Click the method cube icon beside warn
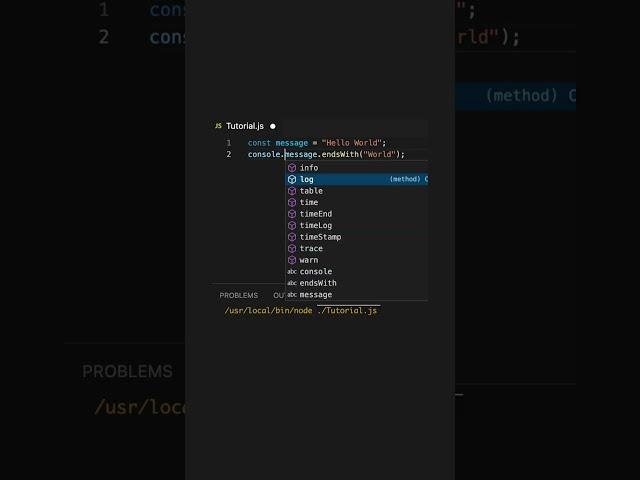The height and width of the screenshot is (480, 640). 292,260
